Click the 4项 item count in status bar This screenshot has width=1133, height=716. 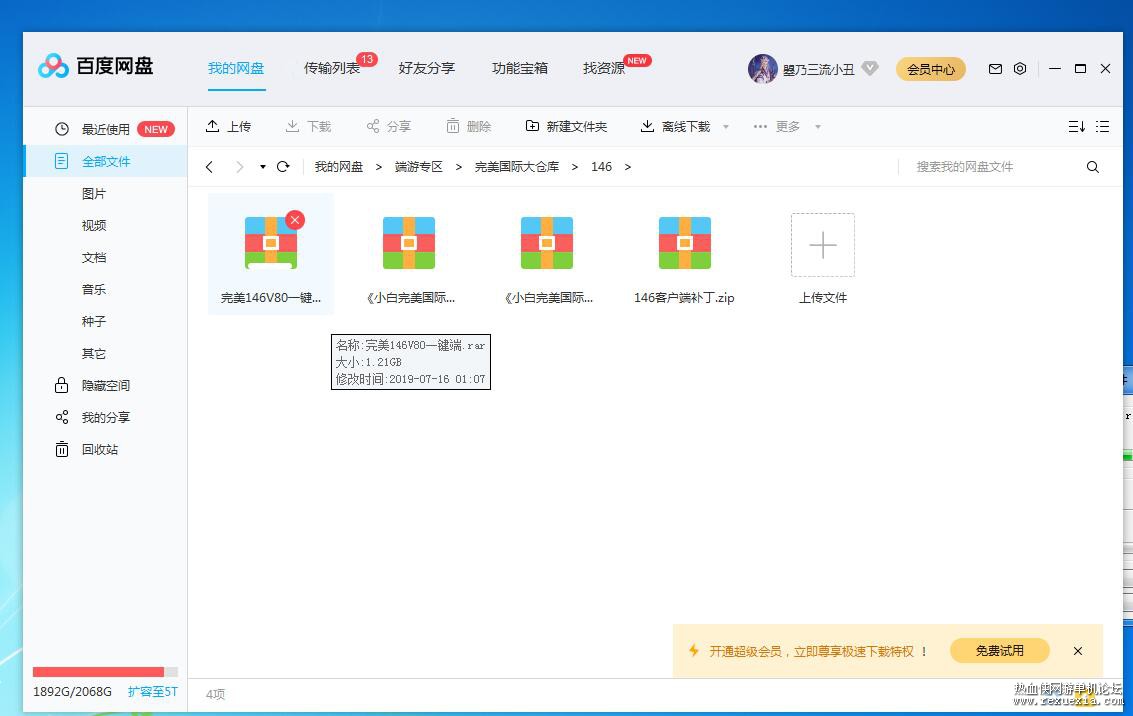215,694
